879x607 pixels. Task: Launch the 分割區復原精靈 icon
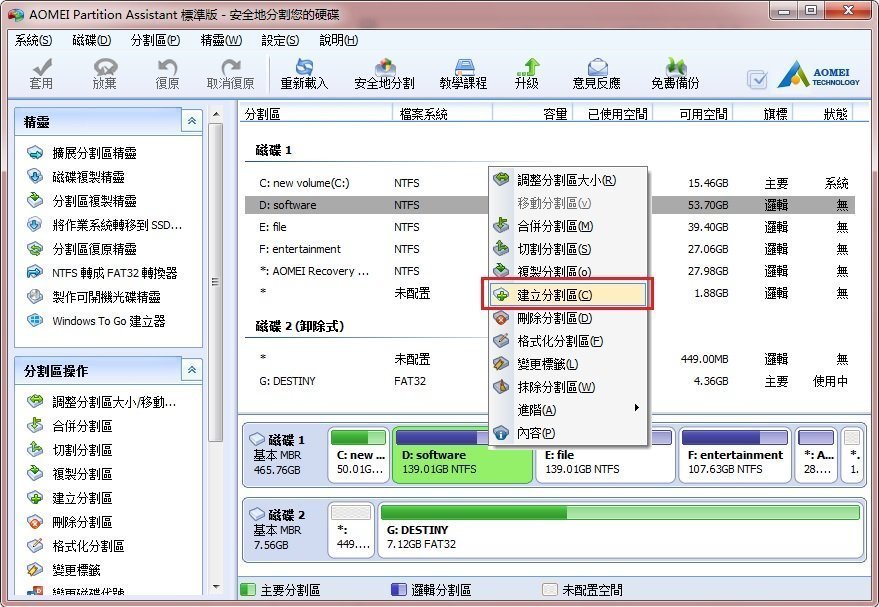(35, 248)
